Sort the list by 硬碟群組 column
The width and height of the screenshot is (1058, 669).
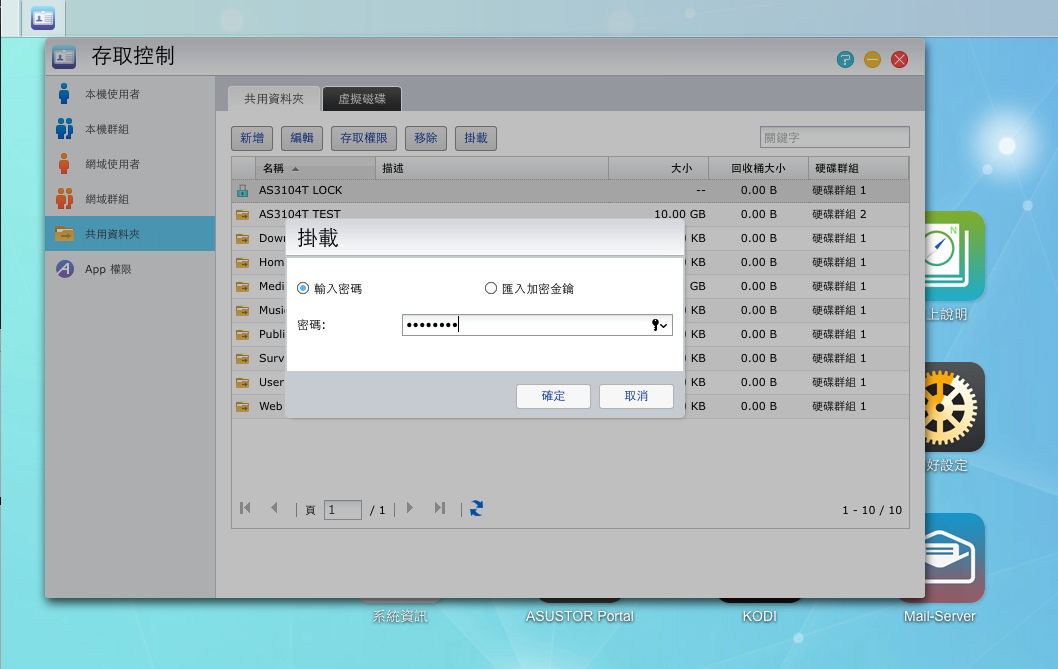(x=858, y=168)
